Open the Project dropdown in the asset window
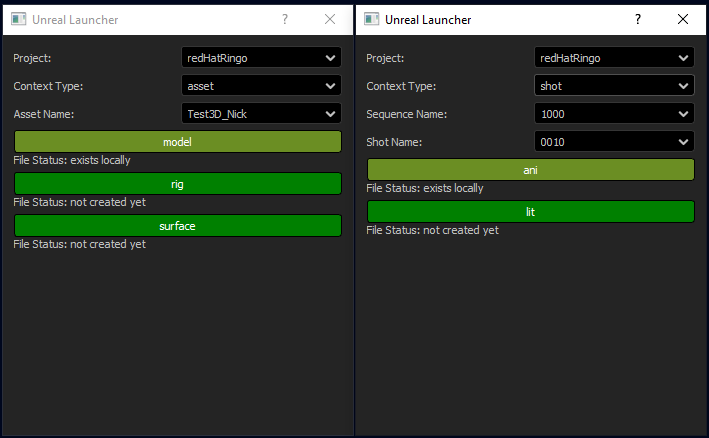709x438 pixels. [261, 58]
